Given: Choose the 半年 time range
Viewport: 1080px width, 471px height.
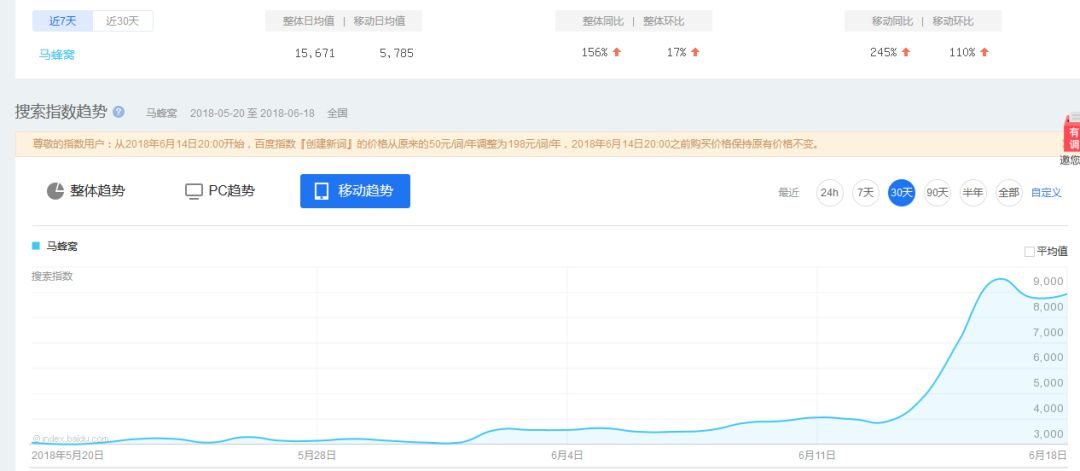Looking at the screenshot, I should [973, 193].
